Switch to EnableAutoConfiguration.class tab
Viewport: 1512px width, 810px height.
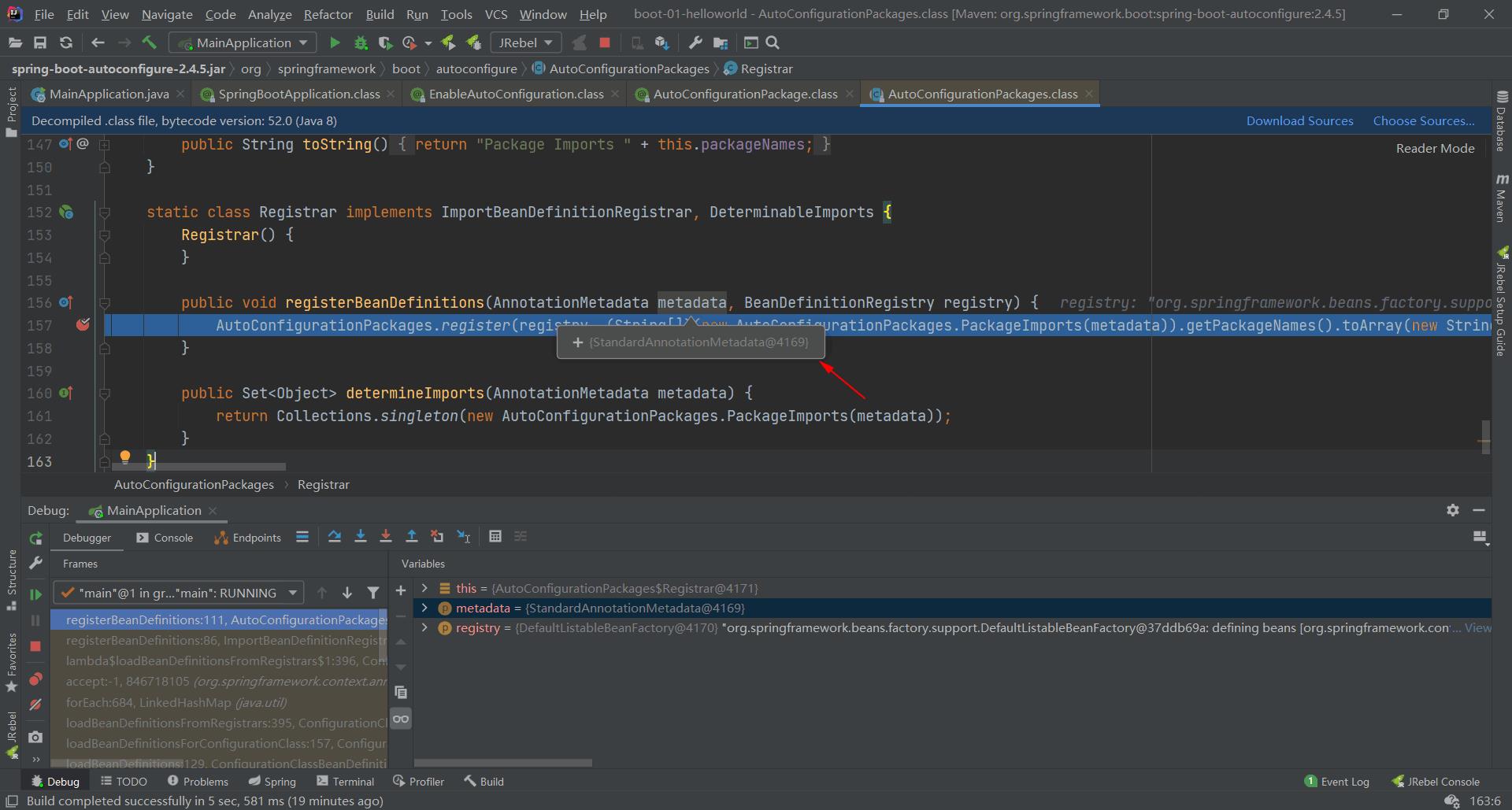point(516,94)
